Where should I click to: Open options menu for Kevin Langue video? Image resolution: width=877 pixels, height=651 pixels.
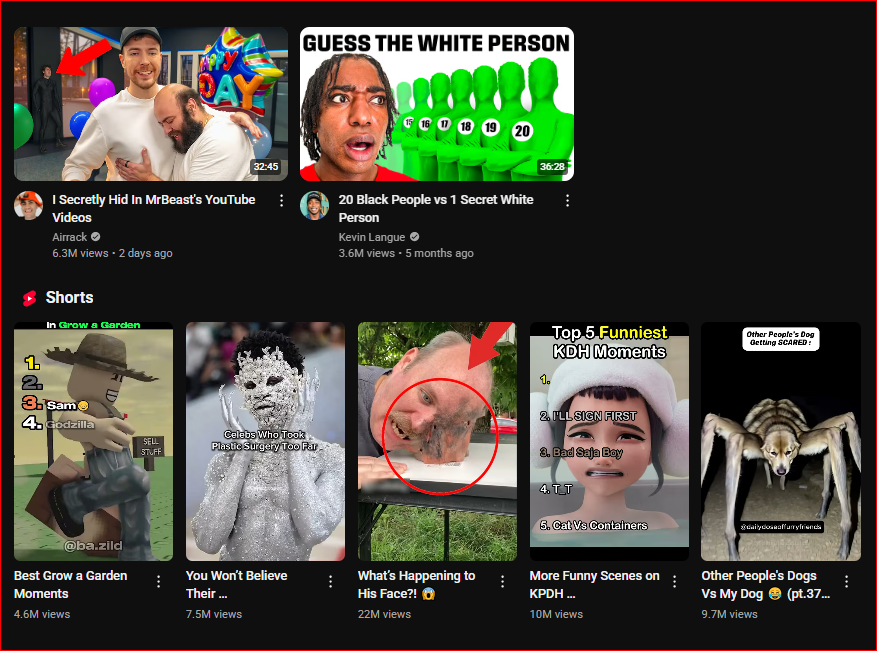[x=567, y=201]
